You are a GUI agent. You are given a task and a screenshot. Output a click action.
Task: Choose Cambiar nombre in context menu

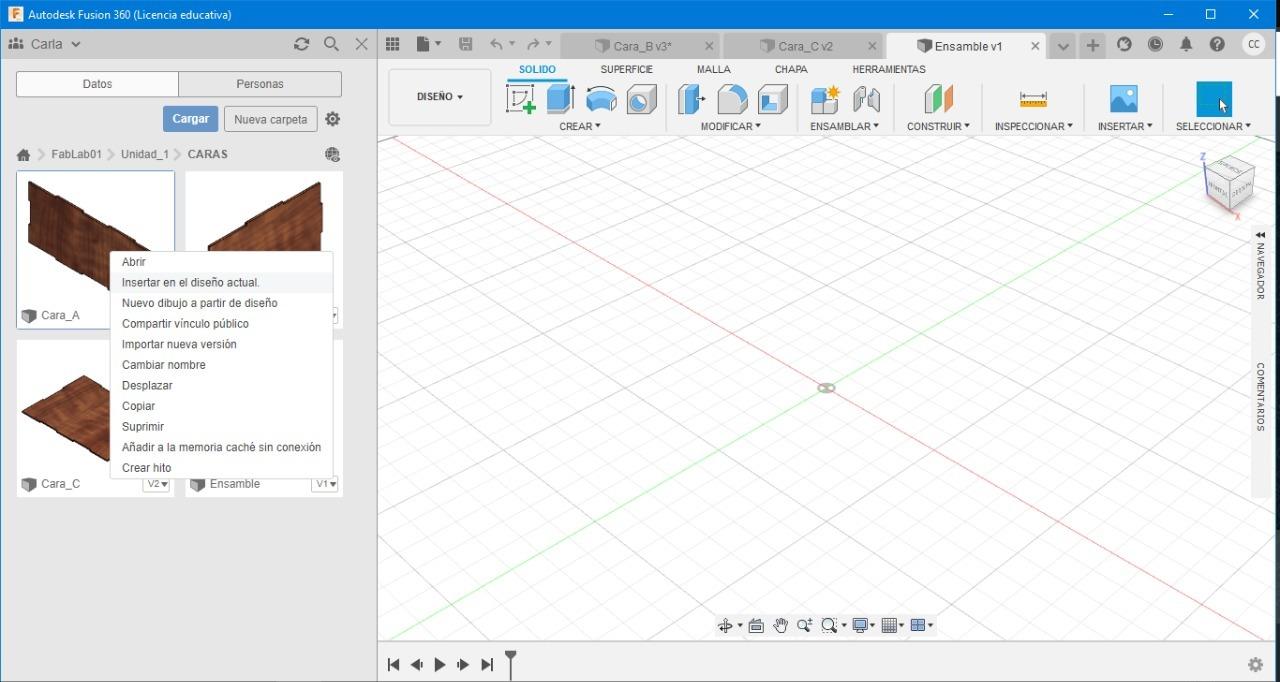[221, 365]
